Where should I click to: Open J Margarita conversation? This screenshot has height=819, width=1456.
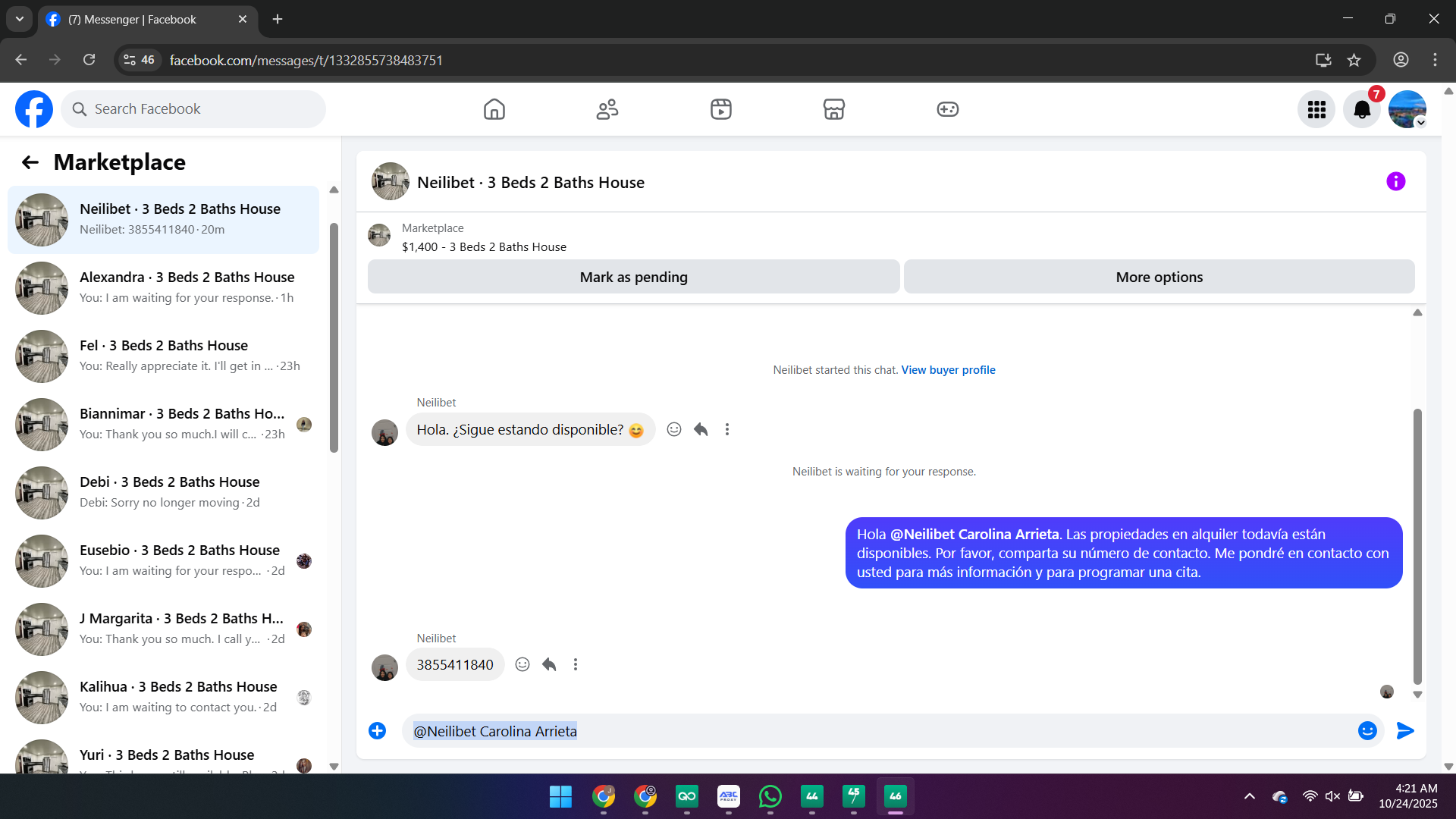163,629
